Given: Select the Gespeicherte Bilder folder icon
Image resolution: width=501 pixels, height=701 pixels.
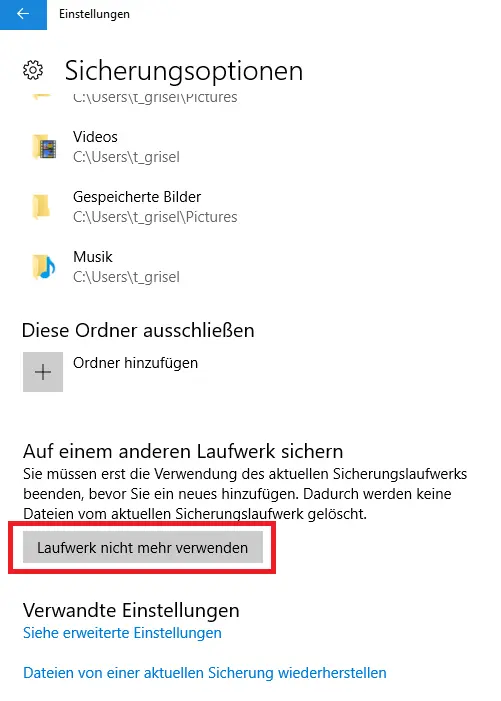Looking at the screenshot, I should (x=41, y=207).
